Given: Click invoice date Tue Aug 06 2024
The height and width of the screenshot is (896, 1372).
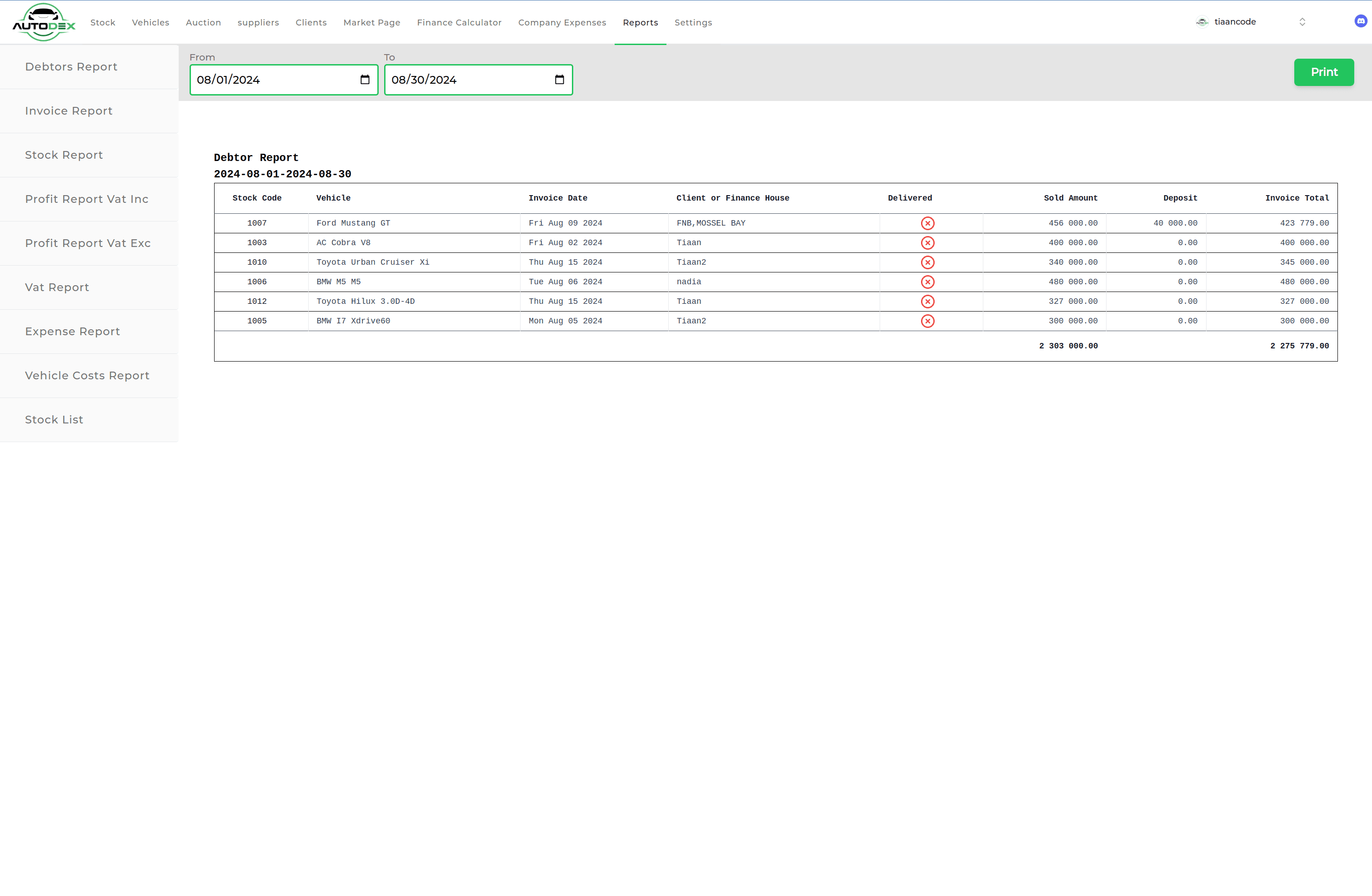Looking at the screenshot, I should (565, 282).
